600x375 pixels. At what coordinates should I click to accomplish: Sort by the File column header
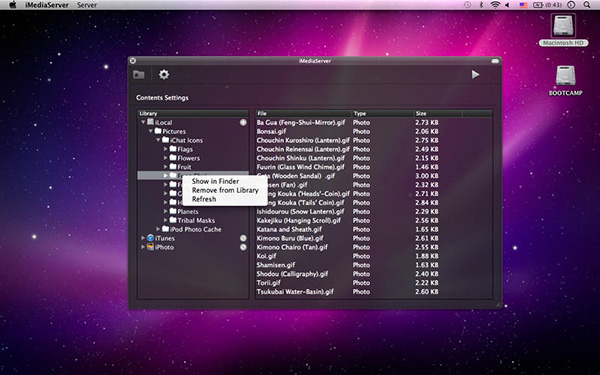tap(303, 114)
